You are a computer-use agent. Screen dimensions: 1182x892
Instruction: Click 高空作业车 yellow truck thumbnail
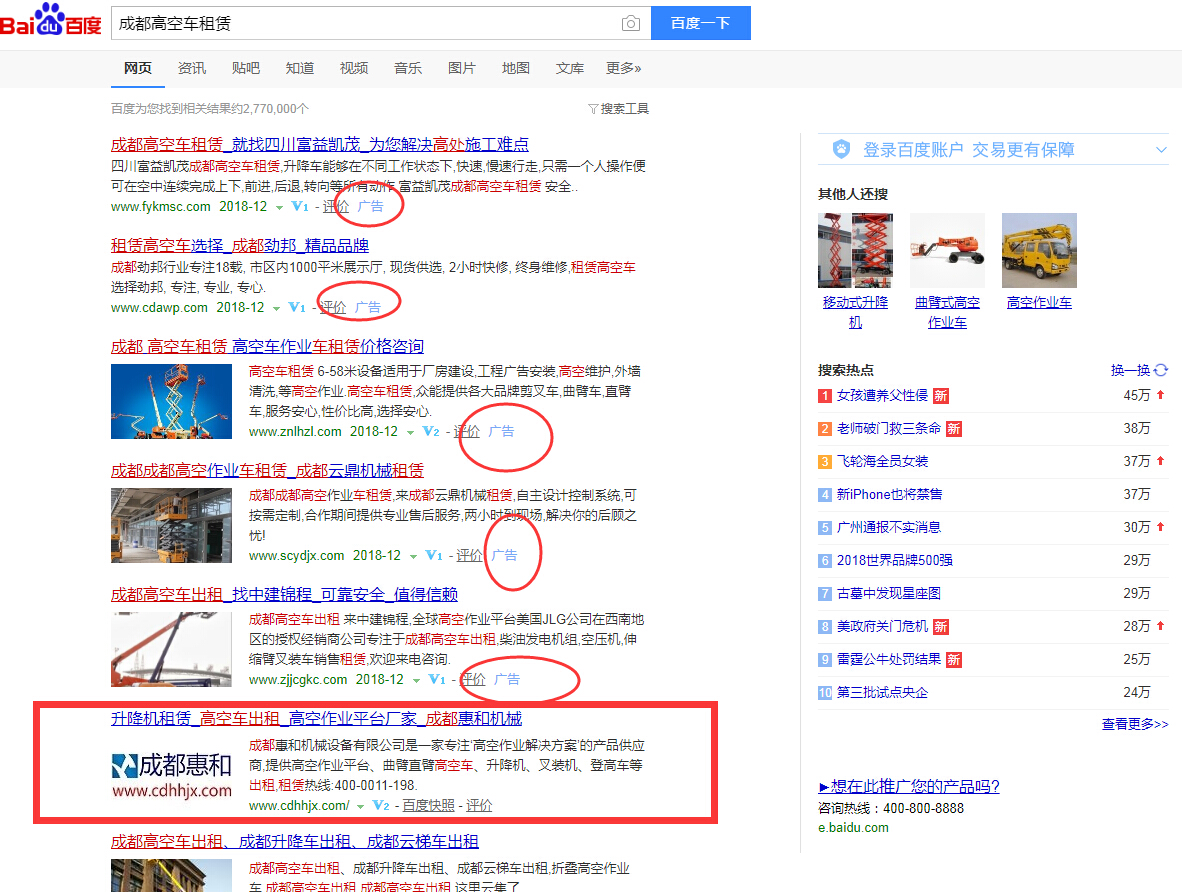(x=1040, y=250)
